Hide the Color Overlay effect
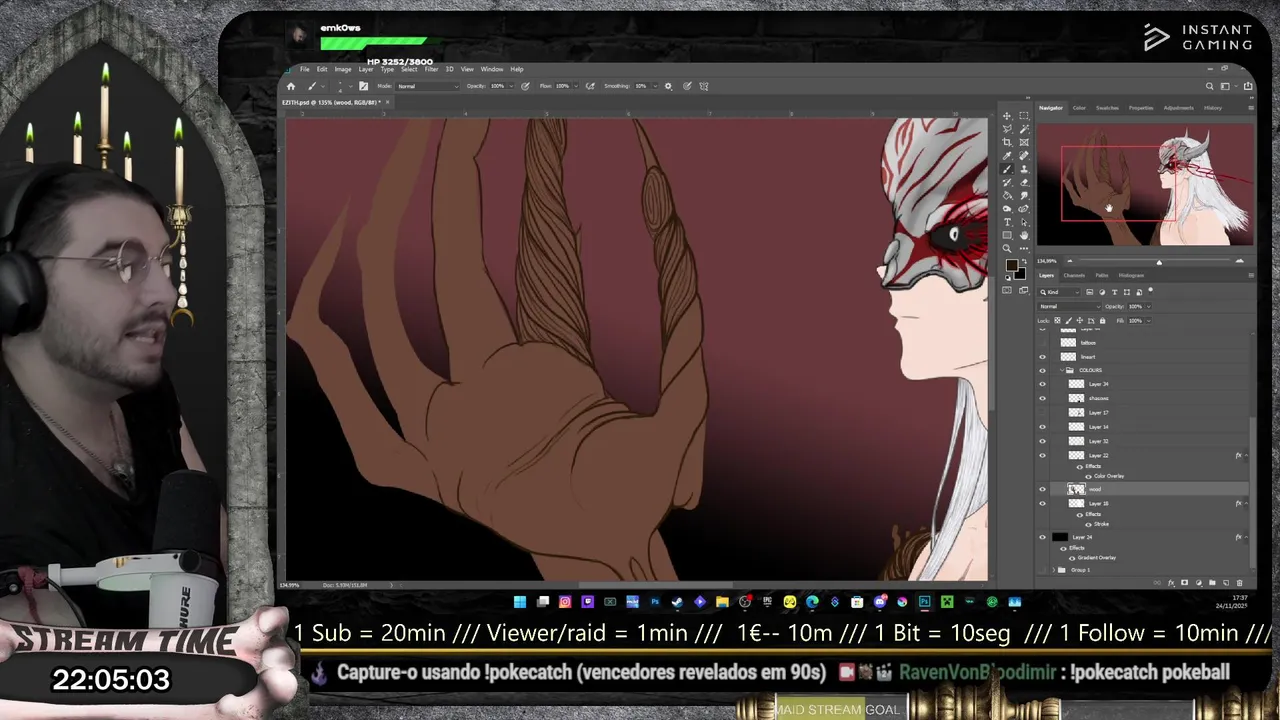 1088,477
